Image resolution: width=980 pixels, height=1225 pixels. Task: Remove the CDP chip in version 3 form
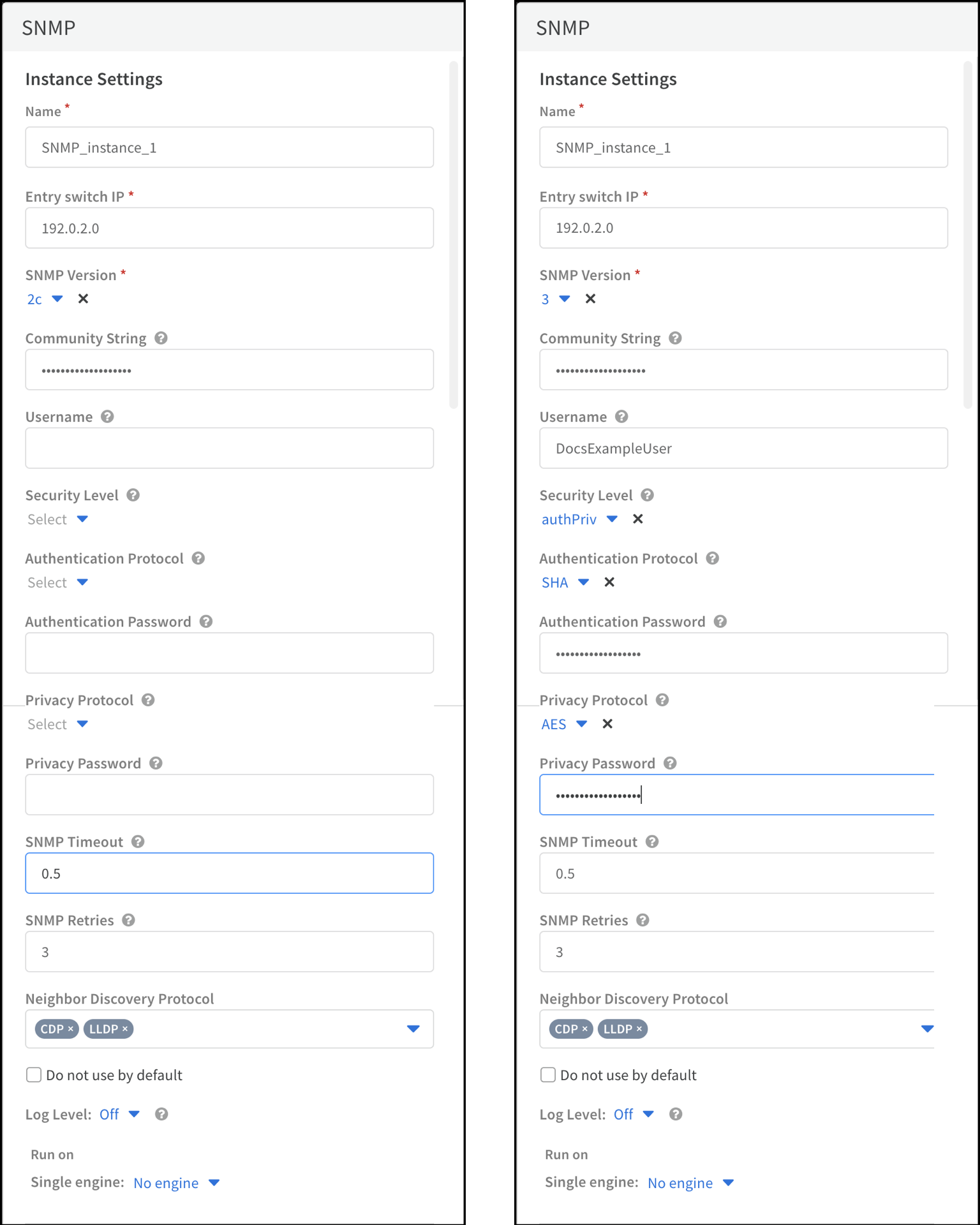pos(584,1028)
